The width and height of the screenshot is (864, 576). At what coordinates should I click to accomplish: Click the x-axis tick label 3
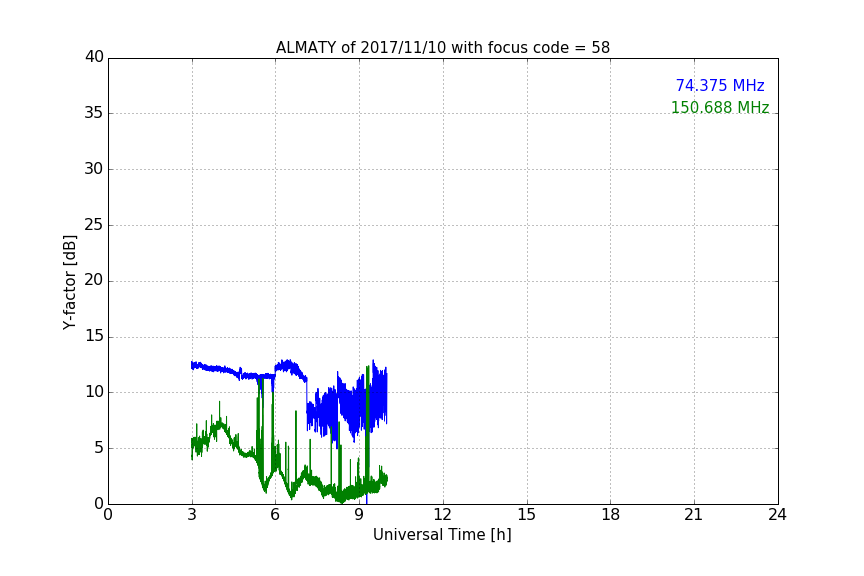[x=192, y=515]
